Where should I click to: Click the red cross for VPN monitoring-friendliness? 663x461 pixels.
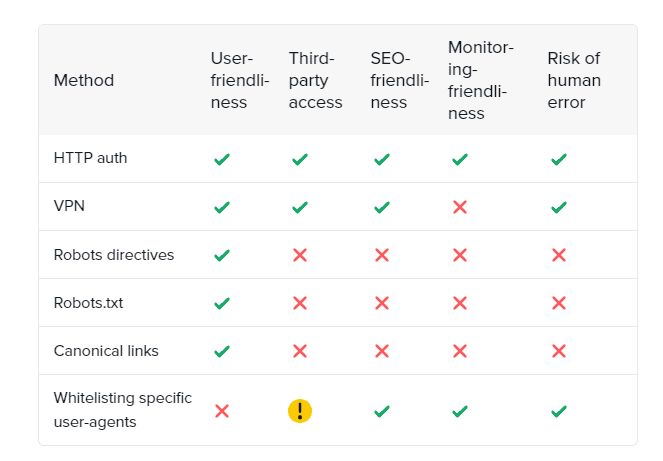tap(460, 207)
